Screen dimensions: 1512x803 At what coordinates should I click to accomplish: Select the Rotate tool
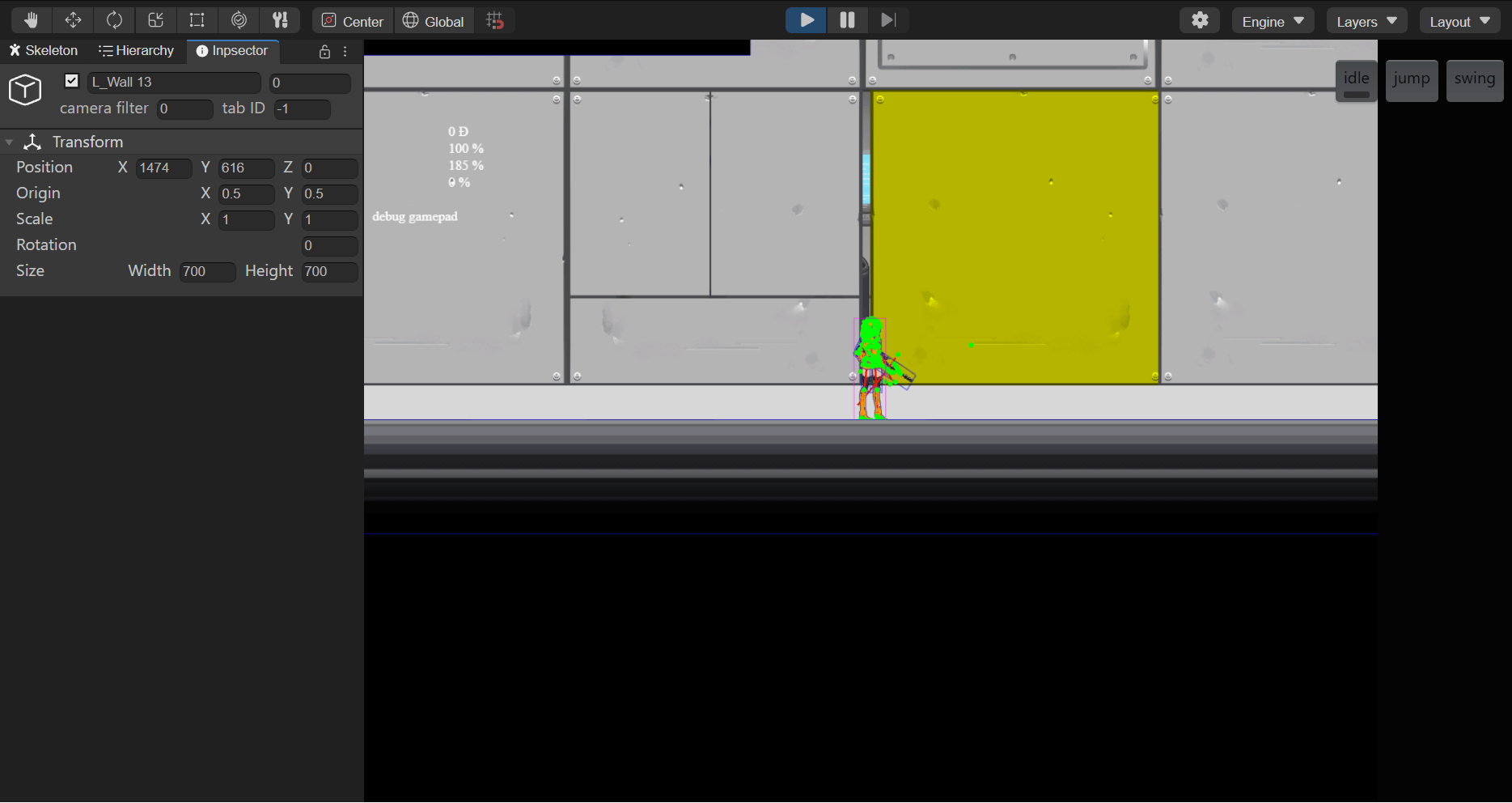click(x=114, y=20)
